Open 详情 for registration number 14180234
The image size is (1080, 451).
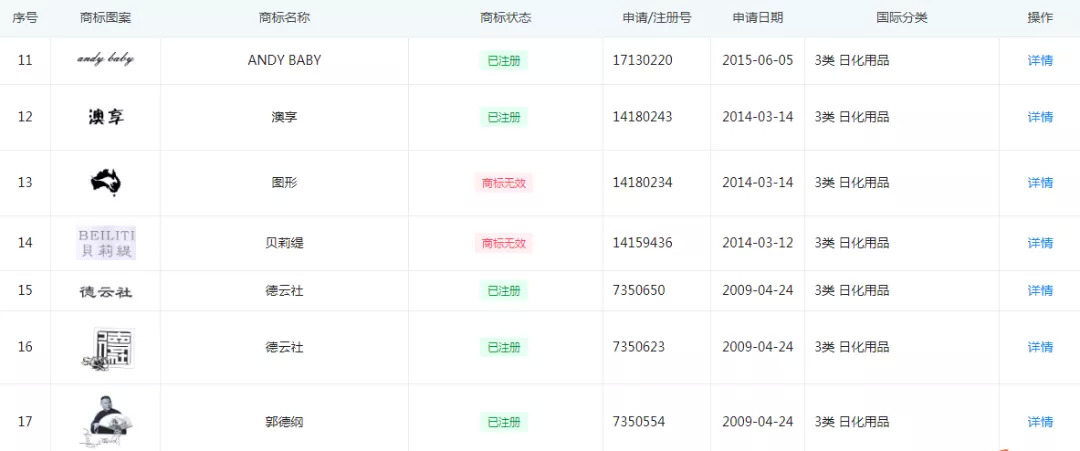click(1040, 182)
